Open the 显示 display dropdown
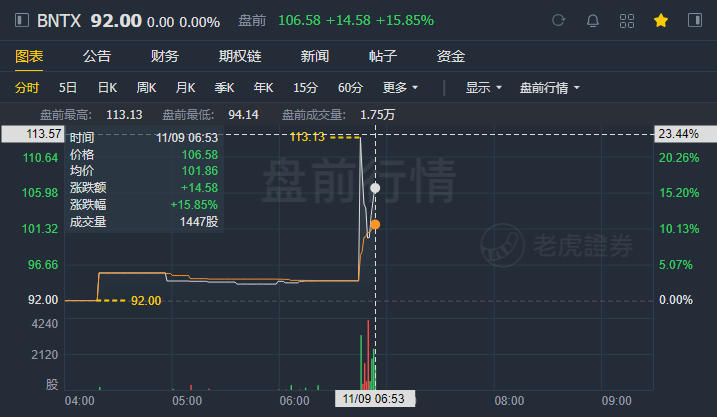The image size is (717, 417). point(483,87)
